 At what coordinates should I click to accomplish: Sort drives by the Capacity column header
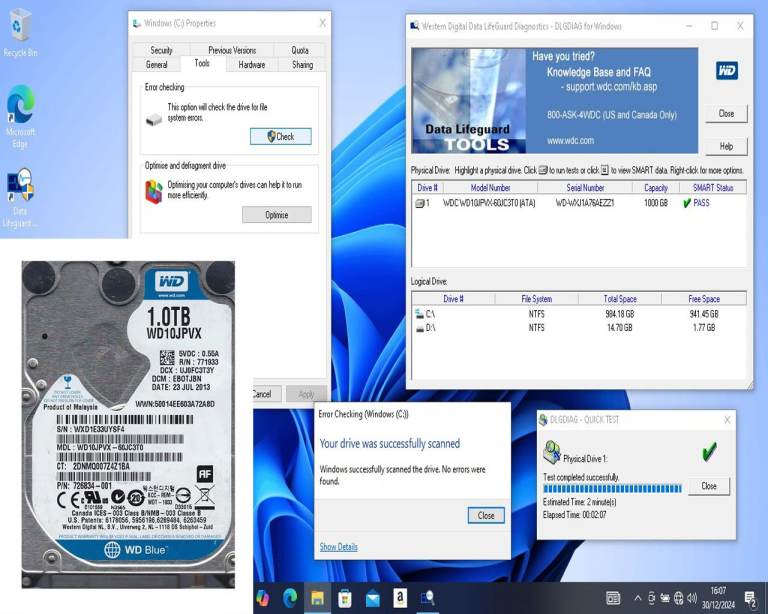tap(655, 187)
